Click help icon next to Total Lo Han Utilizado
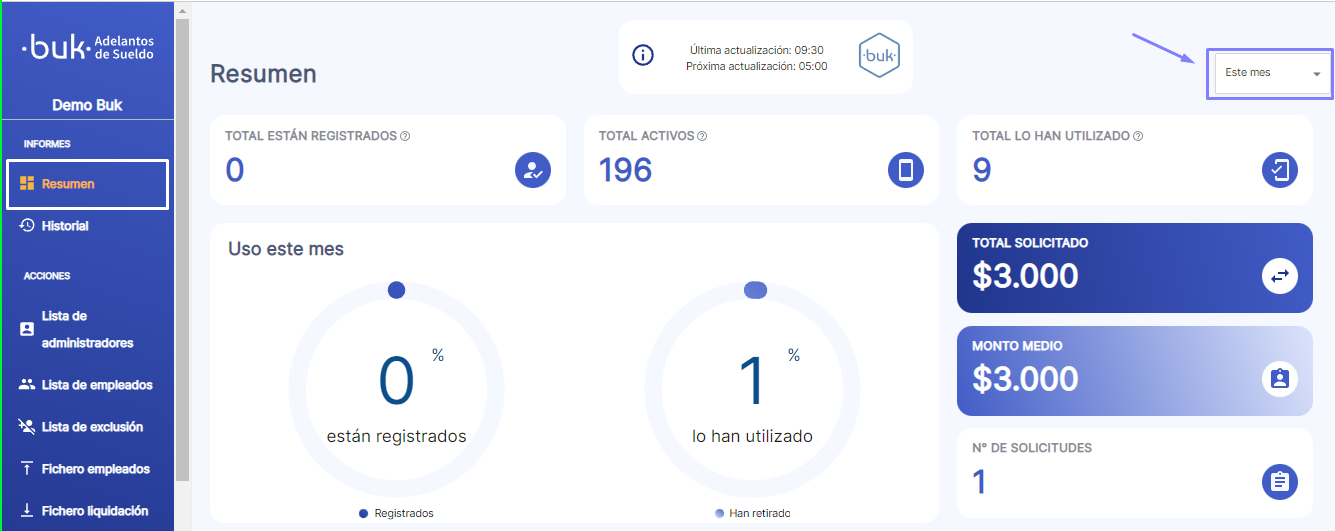The height and width of the screenshot is (531, 1335). [x=1138, y=136]
